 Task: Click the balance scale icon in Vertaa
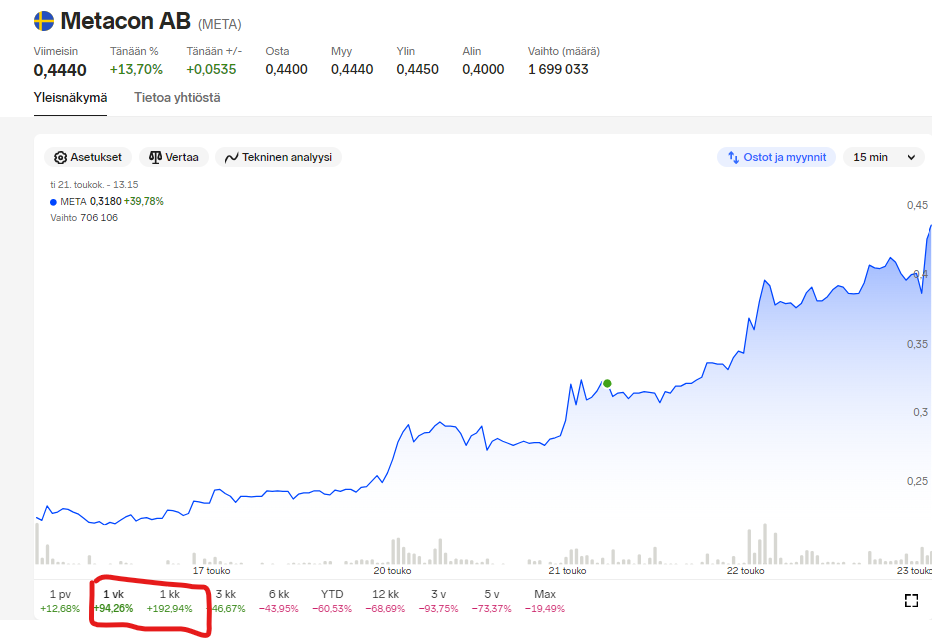click(155, 158)
